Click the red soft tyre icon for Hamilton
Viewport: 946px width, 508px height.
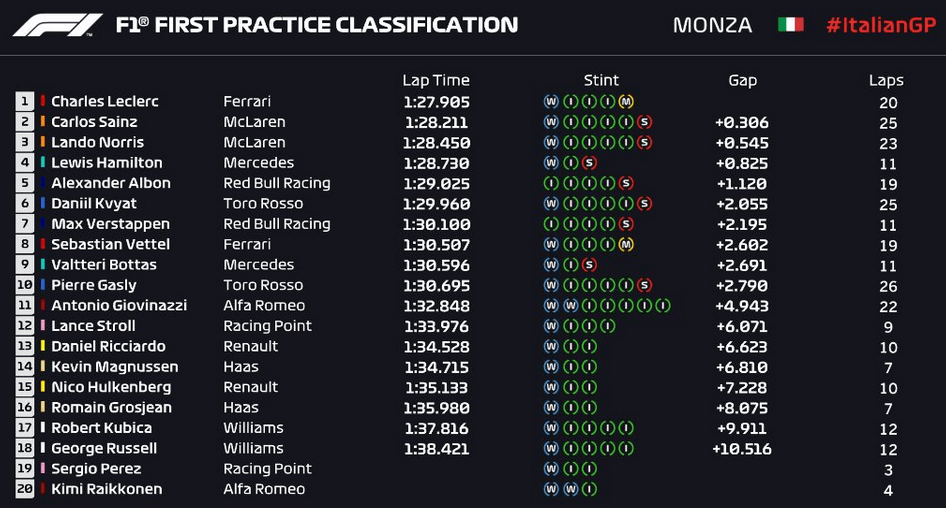click(x=589, y=163)
